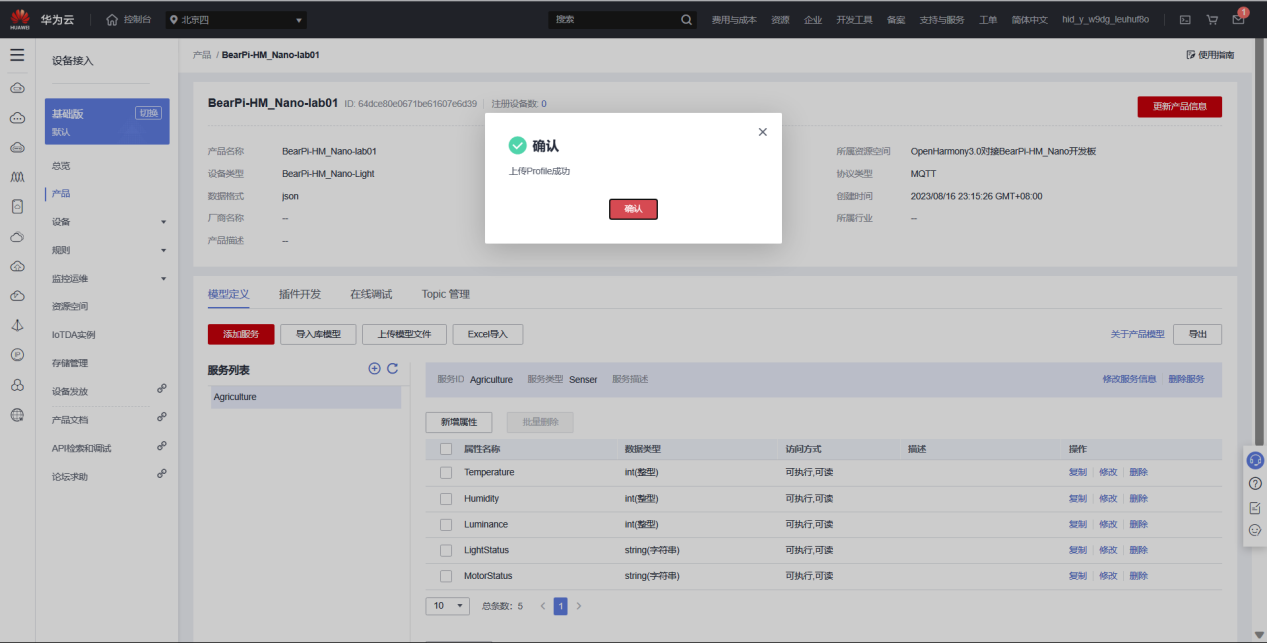Click the globe icon in left rail
This screenshot has width=1267, height=643.
[17, 414]
